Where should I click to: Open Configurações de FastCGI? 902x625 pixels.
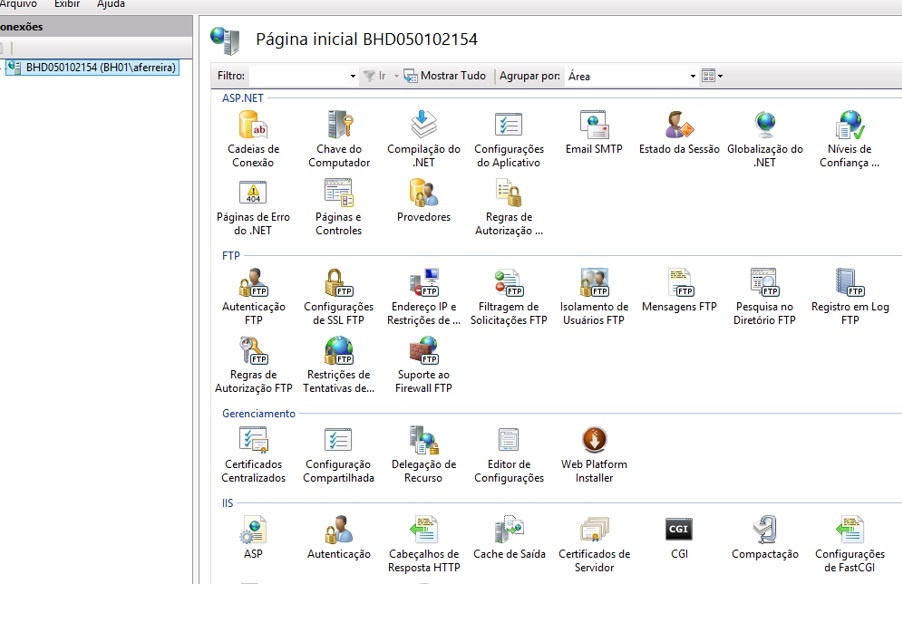pyautogui.click(x=850, y=545)
